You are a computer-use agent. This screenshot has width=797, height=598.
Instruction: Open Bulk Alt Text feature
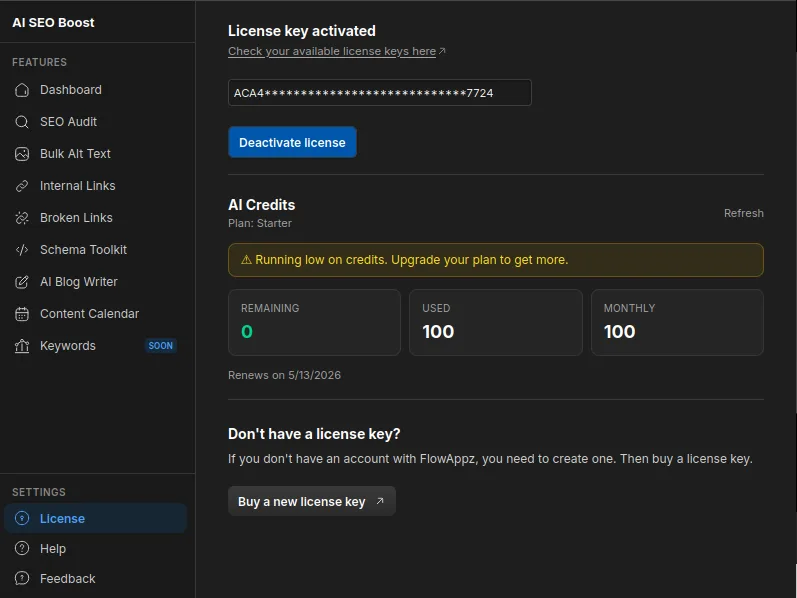click(x=98, y=154)
